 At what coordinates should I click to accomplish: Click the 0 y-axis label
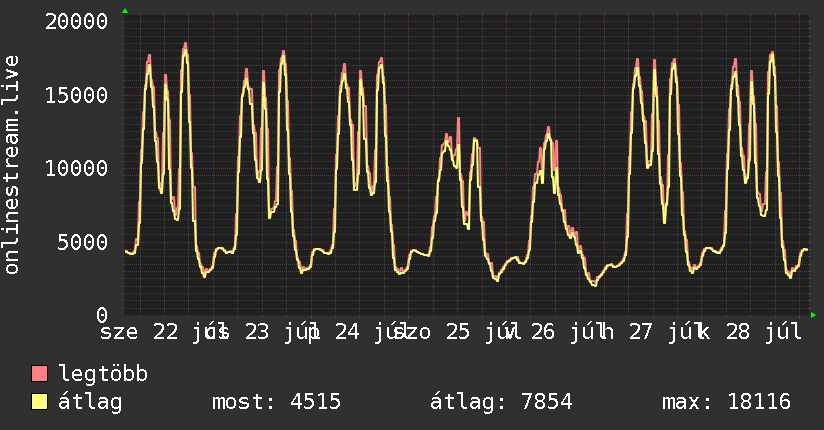(102, 315)
